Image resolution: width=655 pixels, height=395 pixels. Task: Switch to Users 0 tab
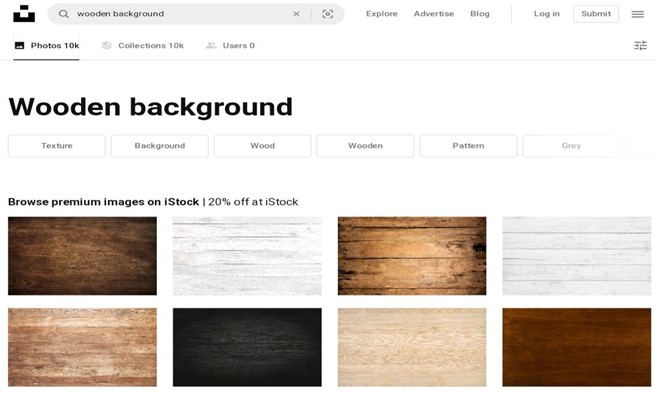[x=230, y=46]
